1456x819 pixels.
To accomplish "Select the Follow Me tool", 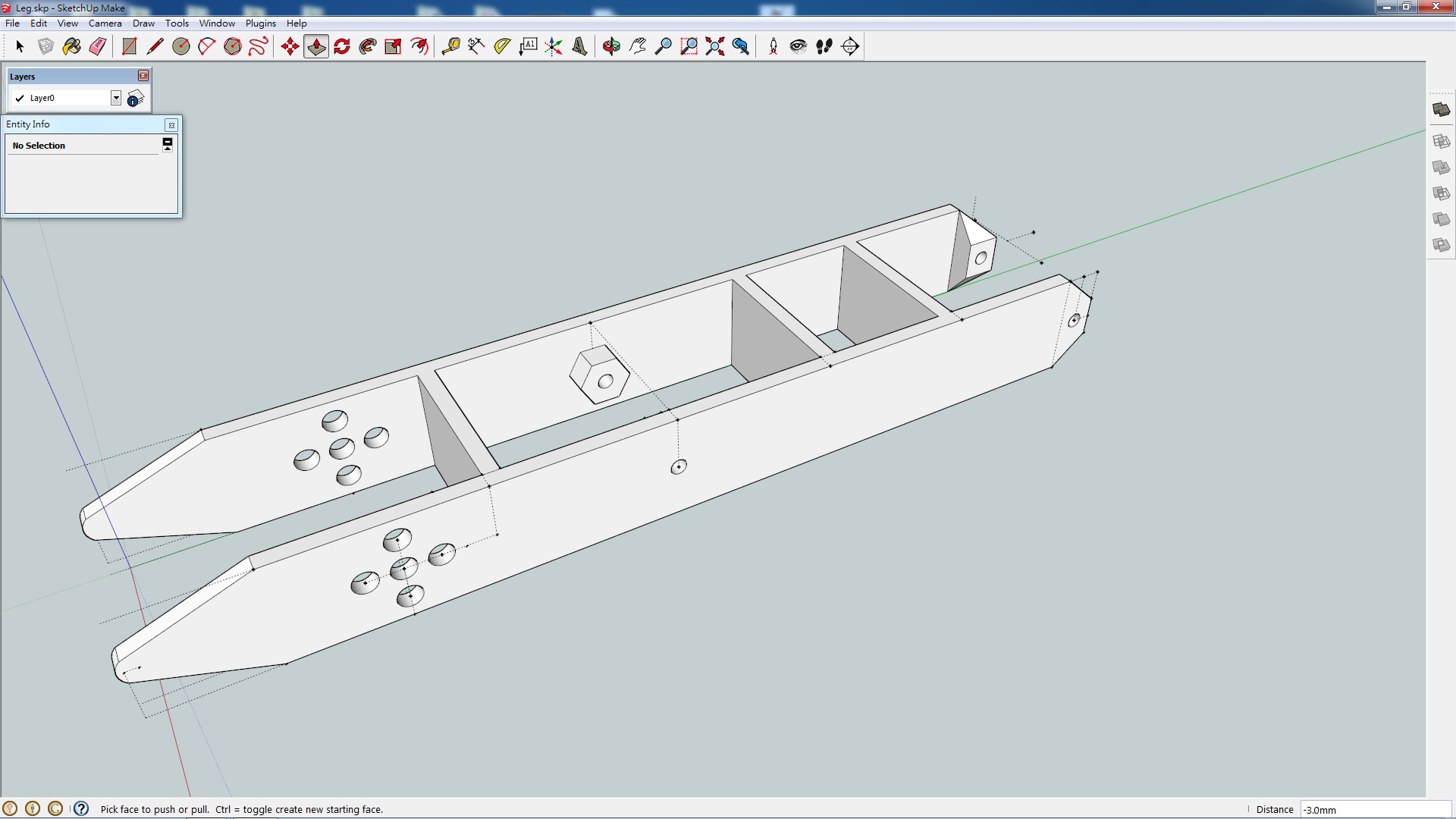I will (x=368, y=47).
